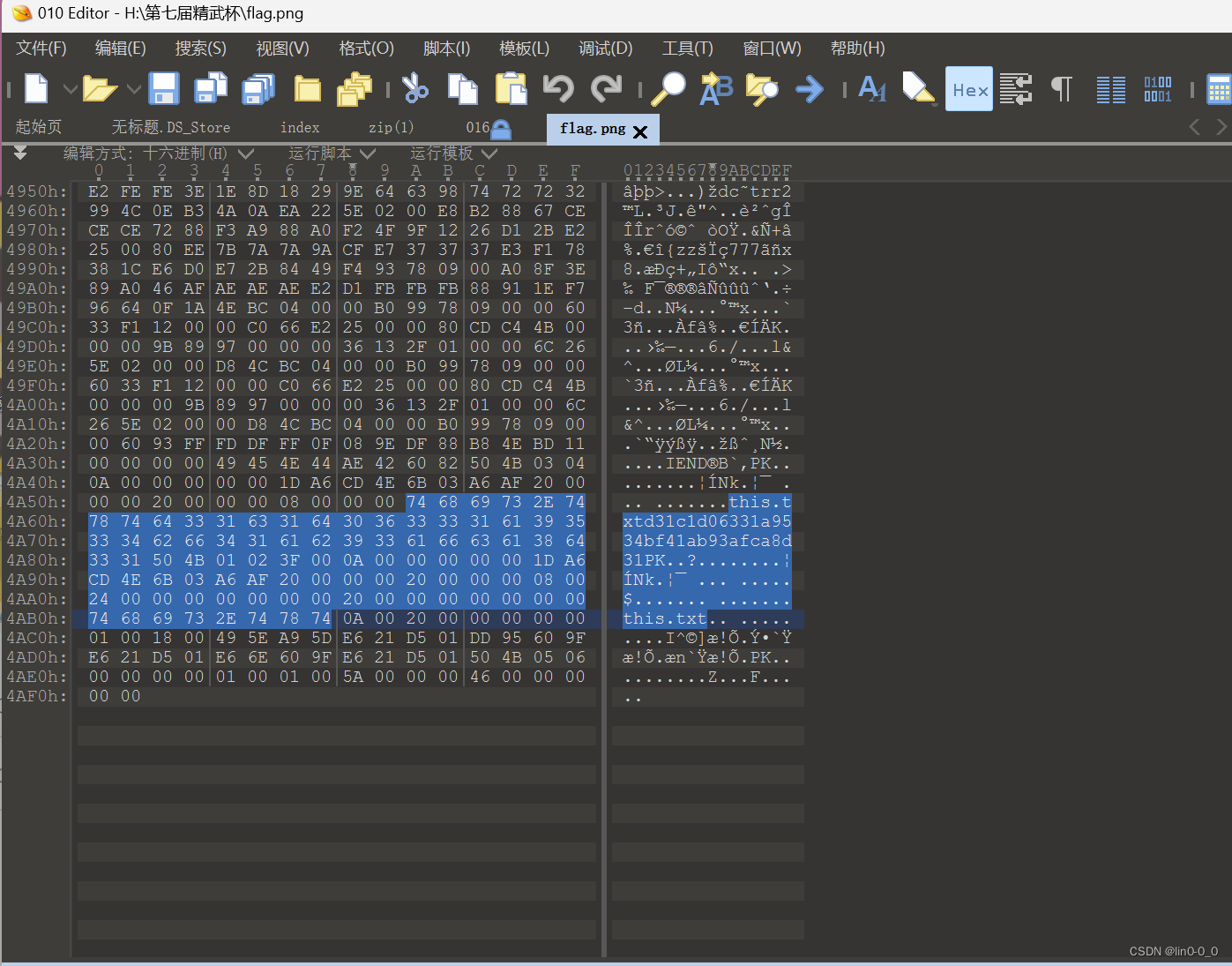The image size is (1232, 966).
Task: Open the 工具(T) menu
Action: (x=688, y=49)
